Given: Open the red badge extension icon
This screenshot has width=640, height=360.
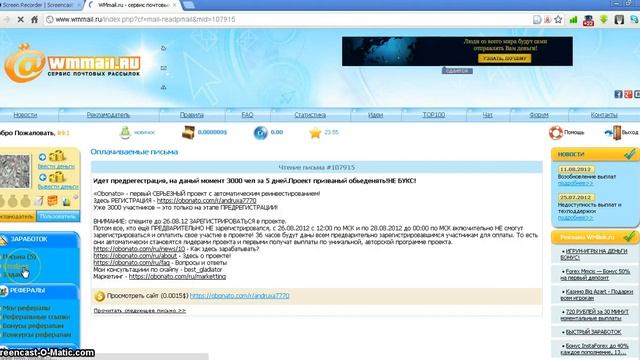Looking at the screenshot, I should point(588,20).
